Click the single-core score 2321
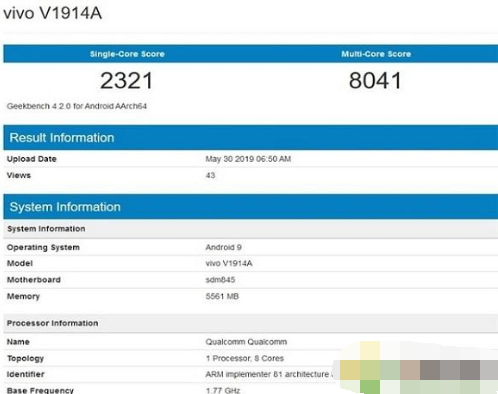Viewport: 498px width, 394px height. (x=127, y=81)
